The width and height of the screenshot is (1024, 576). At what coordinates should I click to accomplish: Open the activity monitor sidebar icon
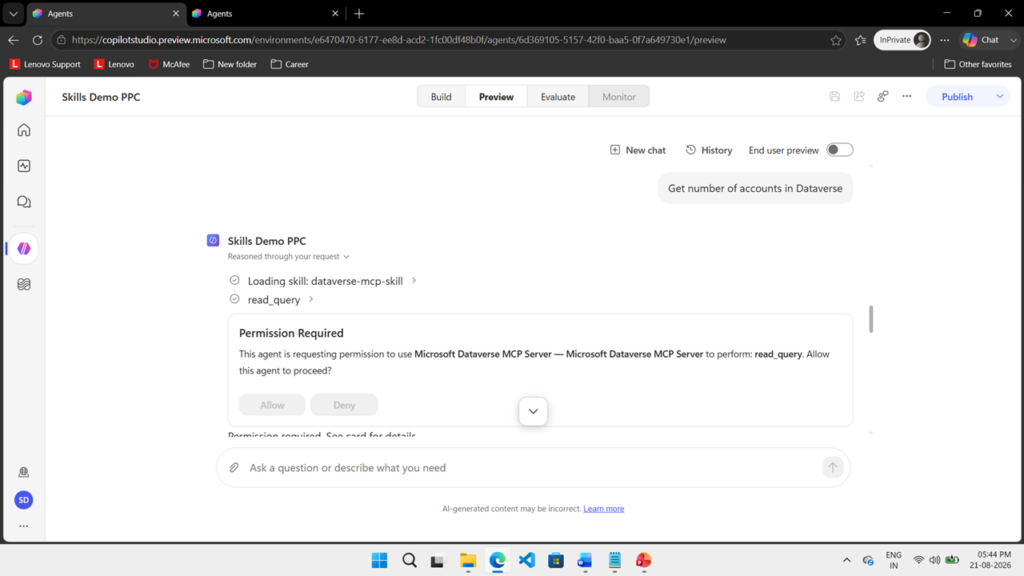pyautogui.click(x=24, y=166)
